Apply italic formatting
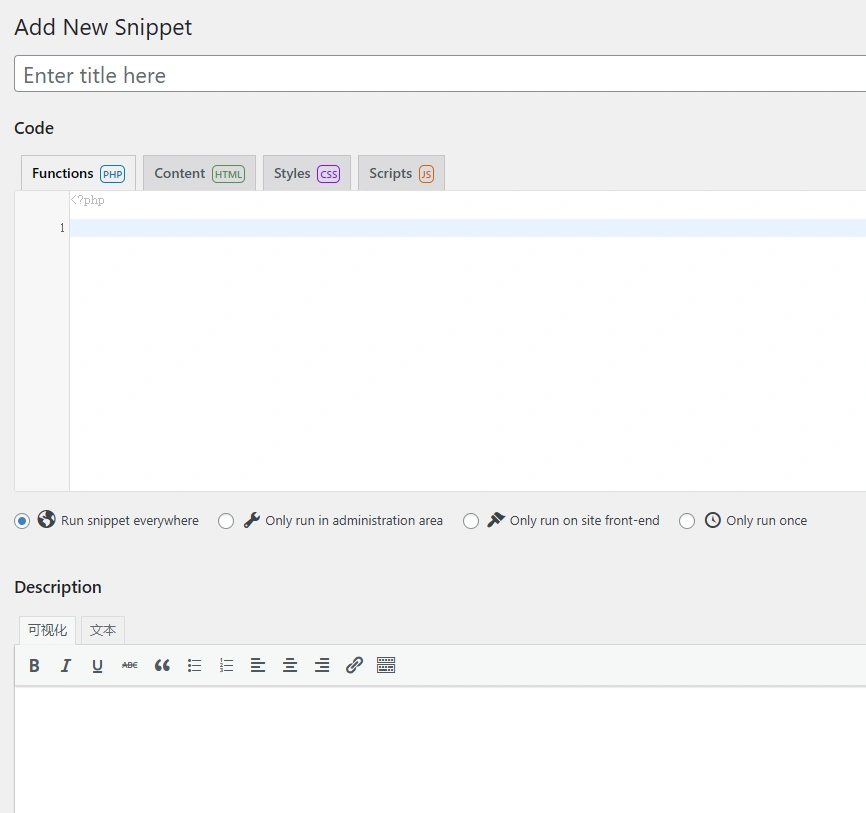This screenshot has width=866, height=813. [66, 665]
